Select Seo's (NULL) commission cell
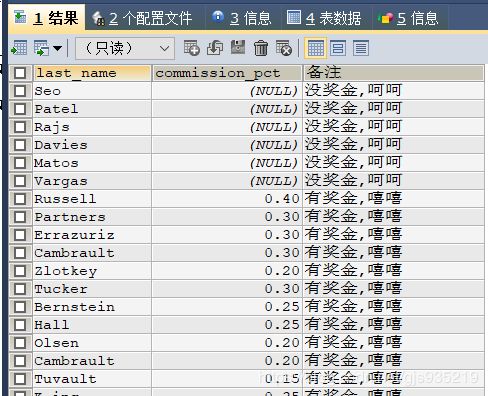488x396 pixels. pyautogui.click(x=227, y=91)
